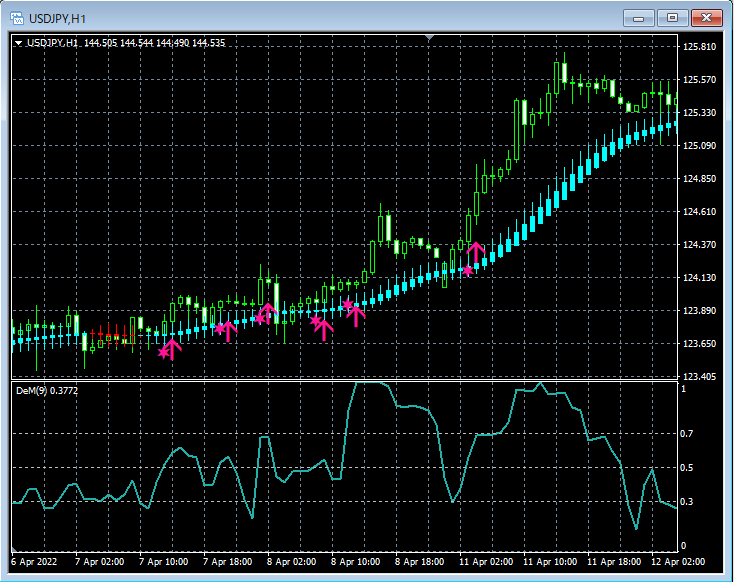
Task: Open the dropdown triangle beside USDJPY,H1 chart label
Action: (x=18, y=43)
